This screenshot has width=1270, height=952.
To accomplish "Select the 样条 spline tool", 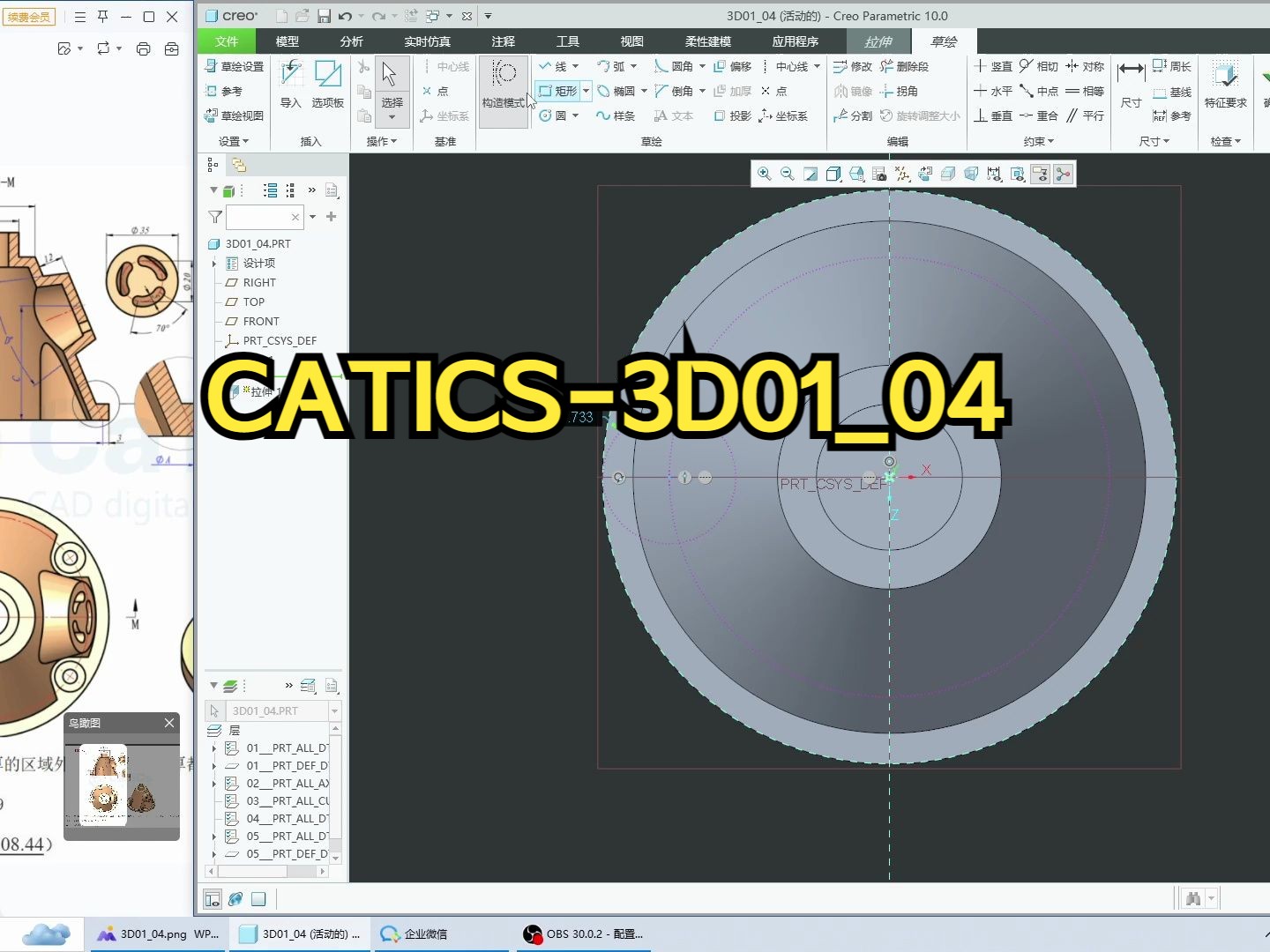I will tap(616, 115).
